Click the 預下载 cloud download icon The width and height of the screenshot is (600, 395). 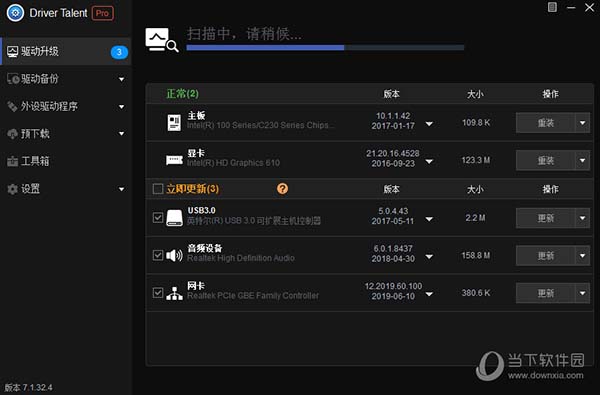point(12,134)
